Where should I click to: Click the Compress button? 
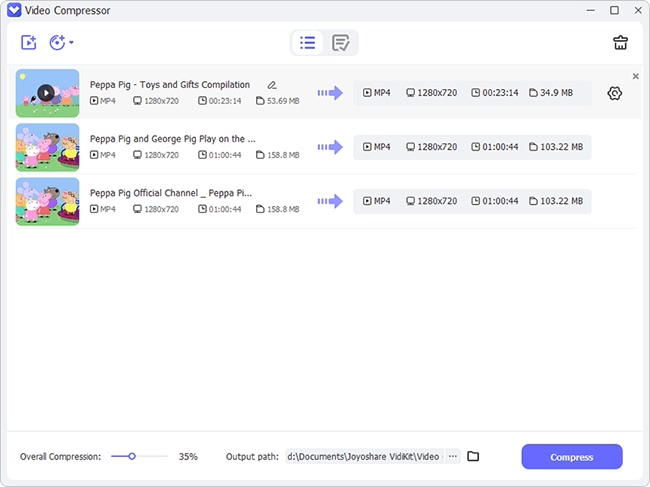[572, 457]
